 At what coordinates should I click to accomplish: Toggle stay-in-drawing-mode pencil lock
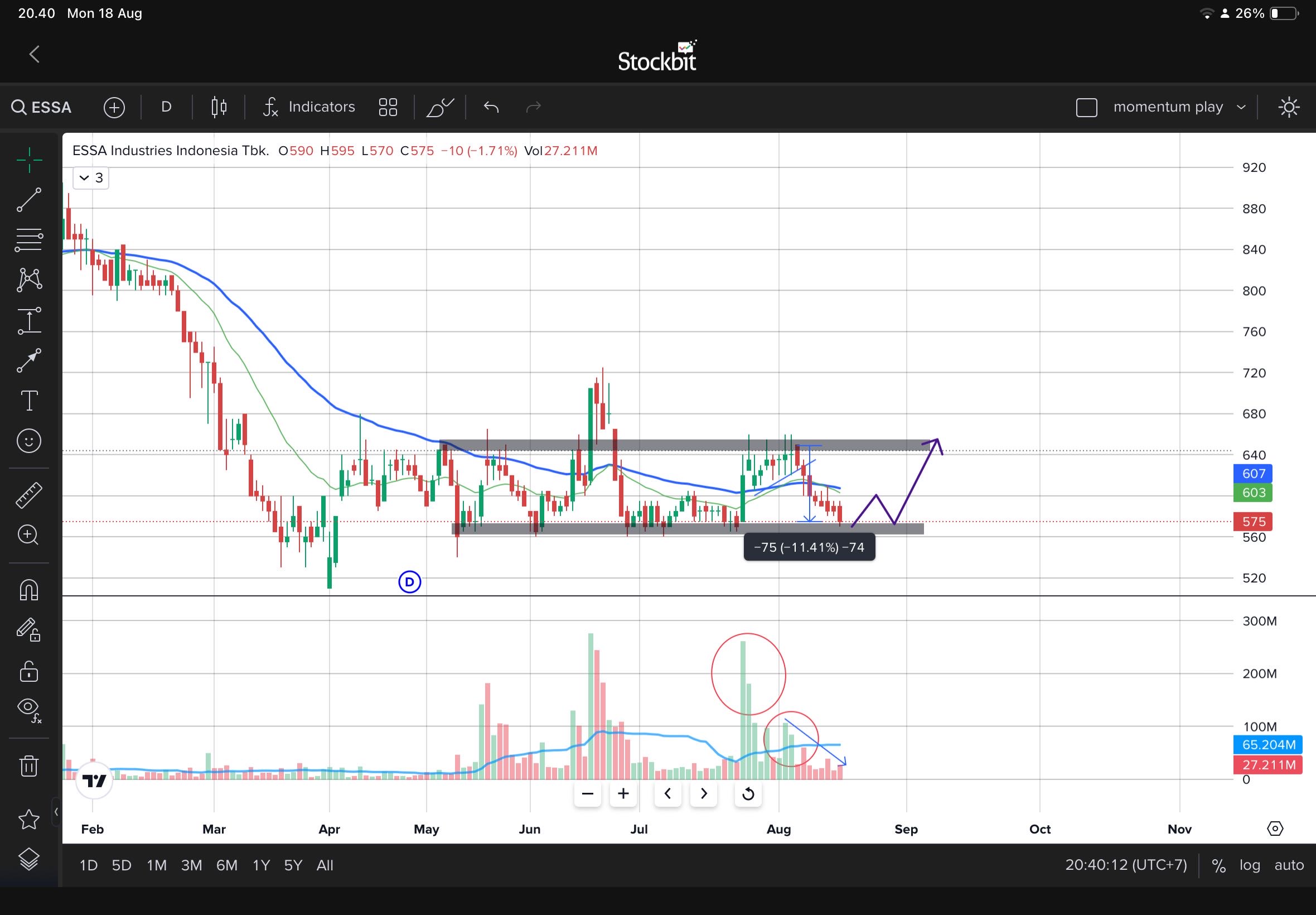(28, 629)
